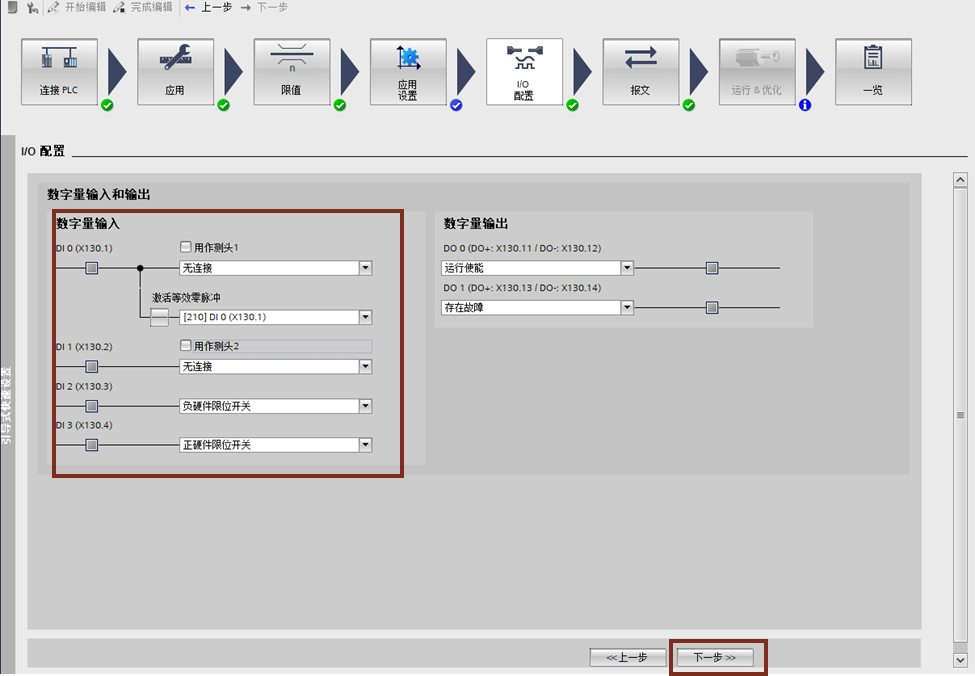Image resolution: width=975 pixels, height=676 pixels.
Task: Open the 报文 telegram step
Action: (640, 72)
